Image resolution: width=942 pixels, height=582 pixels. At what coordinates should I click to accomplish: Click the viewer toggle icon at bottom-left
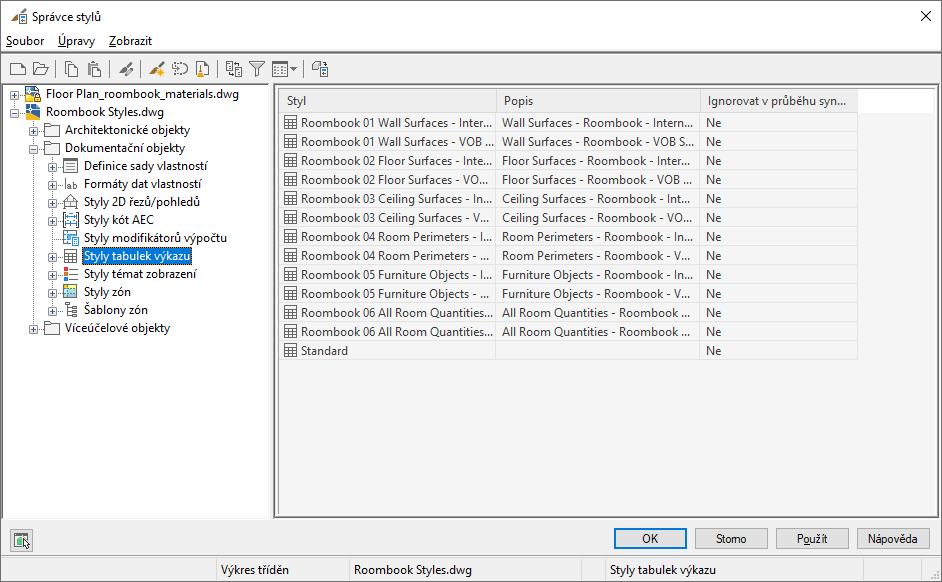(22, 541)
